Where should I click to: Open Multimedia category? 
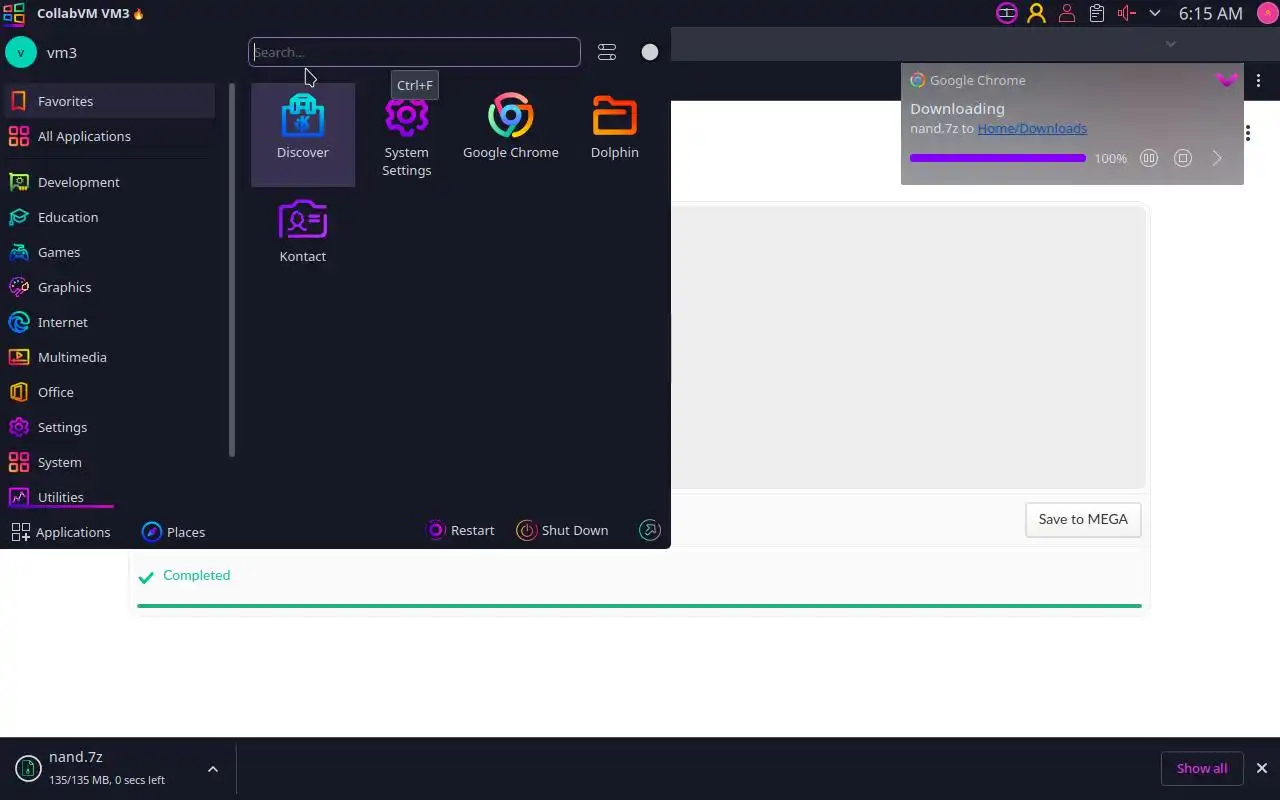coord(108,357)
